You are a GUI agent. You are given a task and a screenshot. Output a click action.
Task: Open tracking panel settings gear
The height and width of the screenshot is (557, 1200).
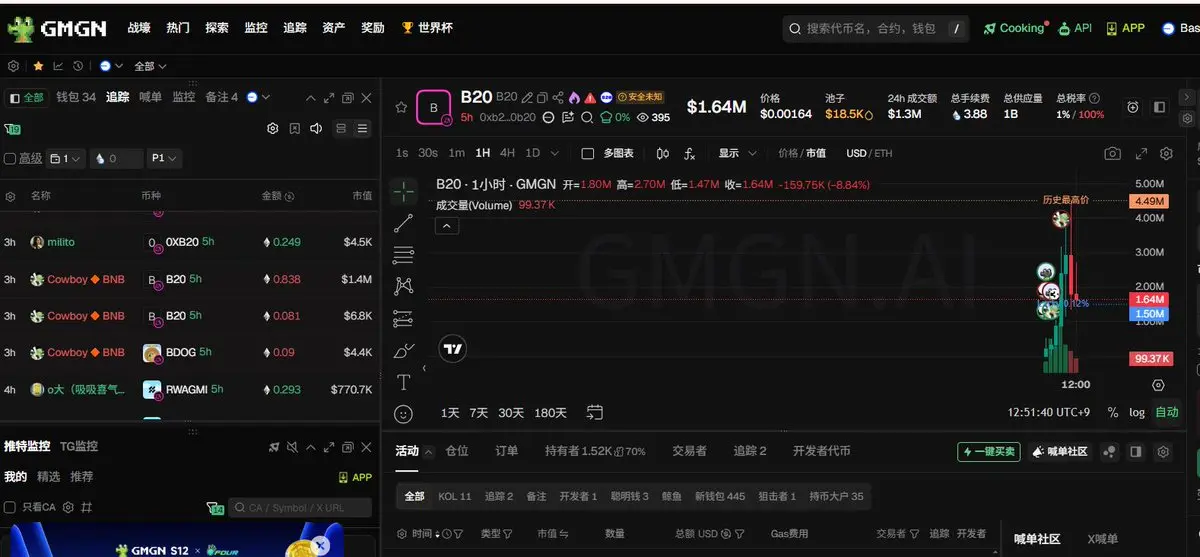pyautogui.click(x=272, y=129)
